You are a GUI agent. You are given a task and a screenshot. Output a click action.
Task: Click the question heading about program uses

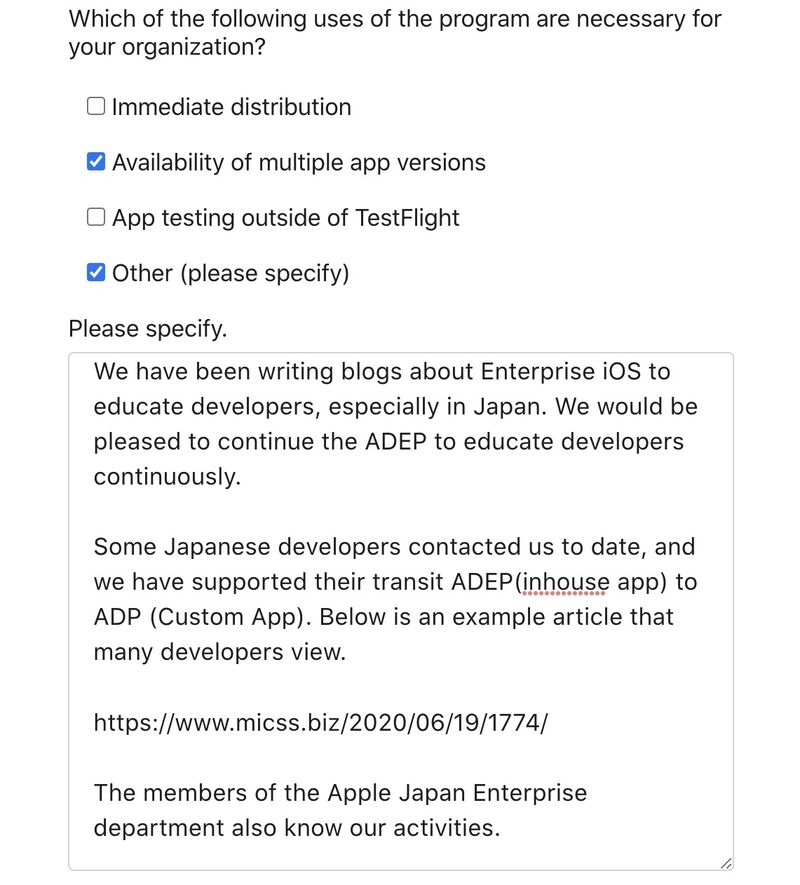(x=395, y=33)
